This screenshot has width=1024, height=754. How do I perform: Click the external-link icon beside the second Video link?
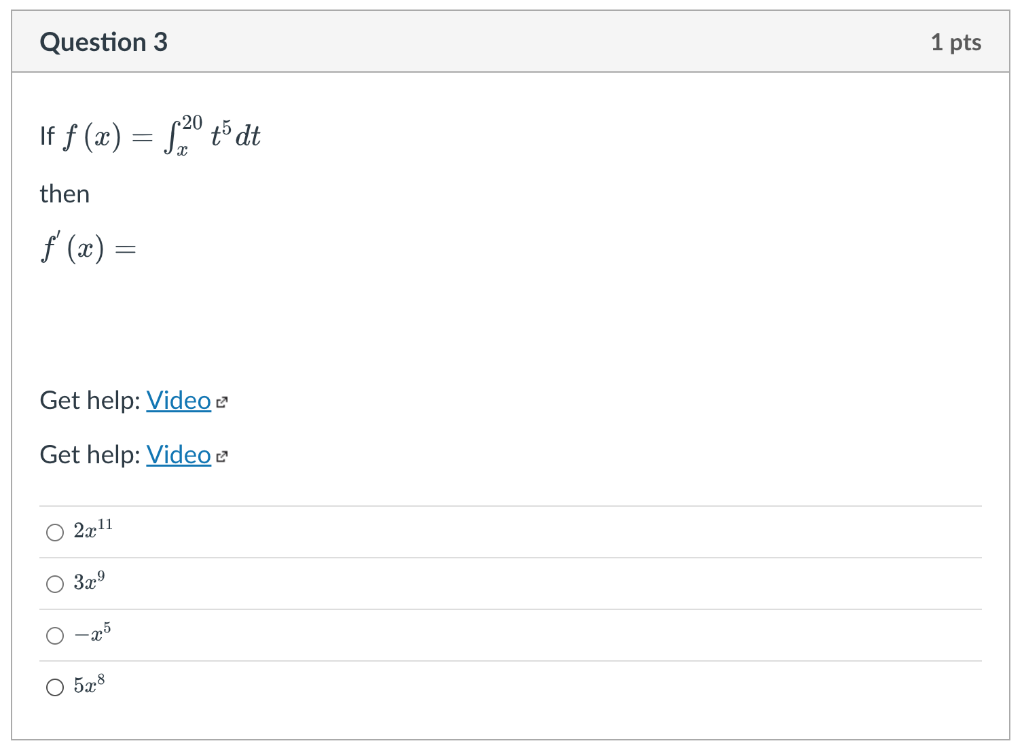tap(222, 456)
